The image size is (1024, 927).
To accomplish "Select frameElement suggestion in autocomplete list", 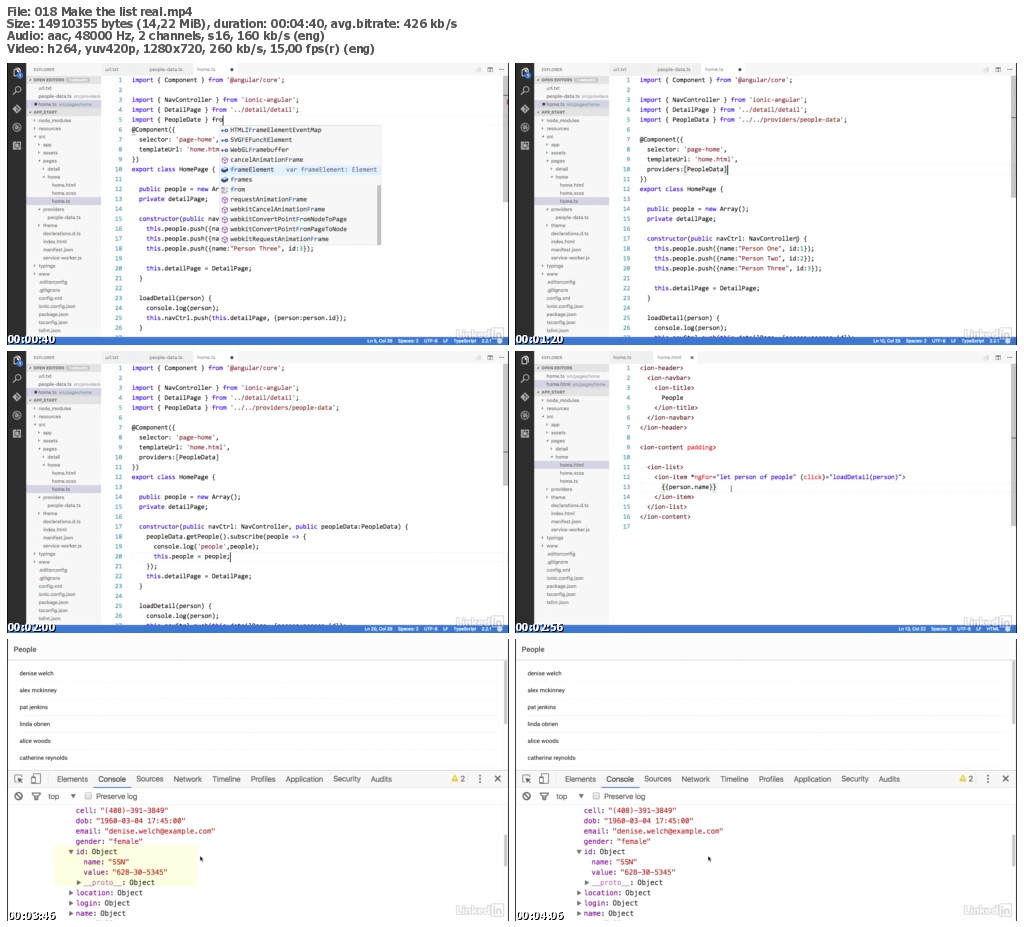I will click(x=298, y=169).
